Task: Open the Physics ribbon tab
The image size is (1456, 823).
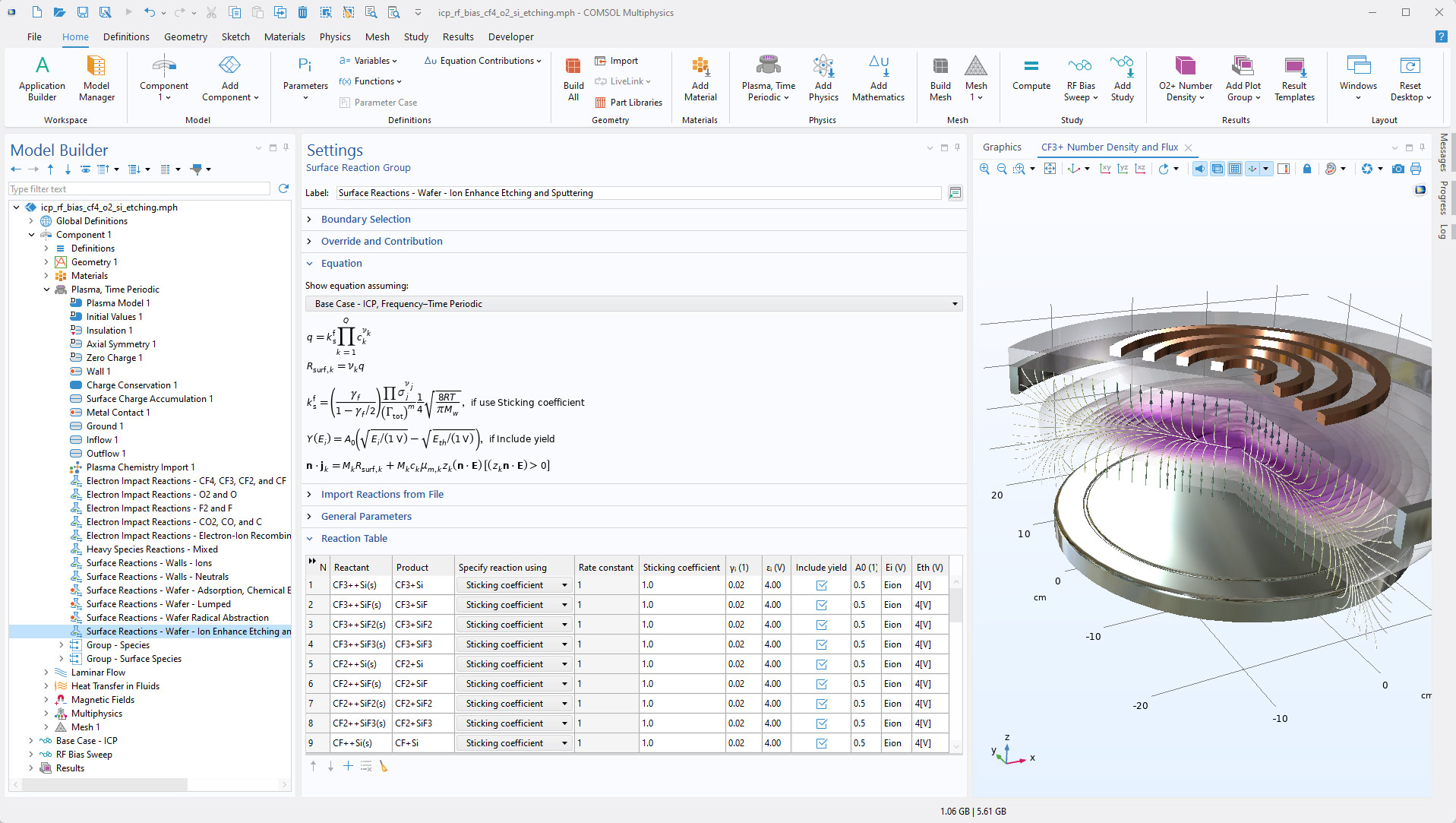Action: coord(334,36)
